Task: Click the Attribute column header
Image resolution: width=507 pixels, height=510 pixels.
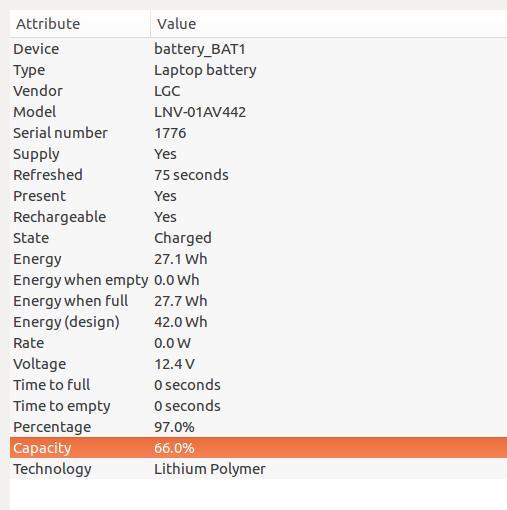Action: pyautogui.click(x=80, y=24)
